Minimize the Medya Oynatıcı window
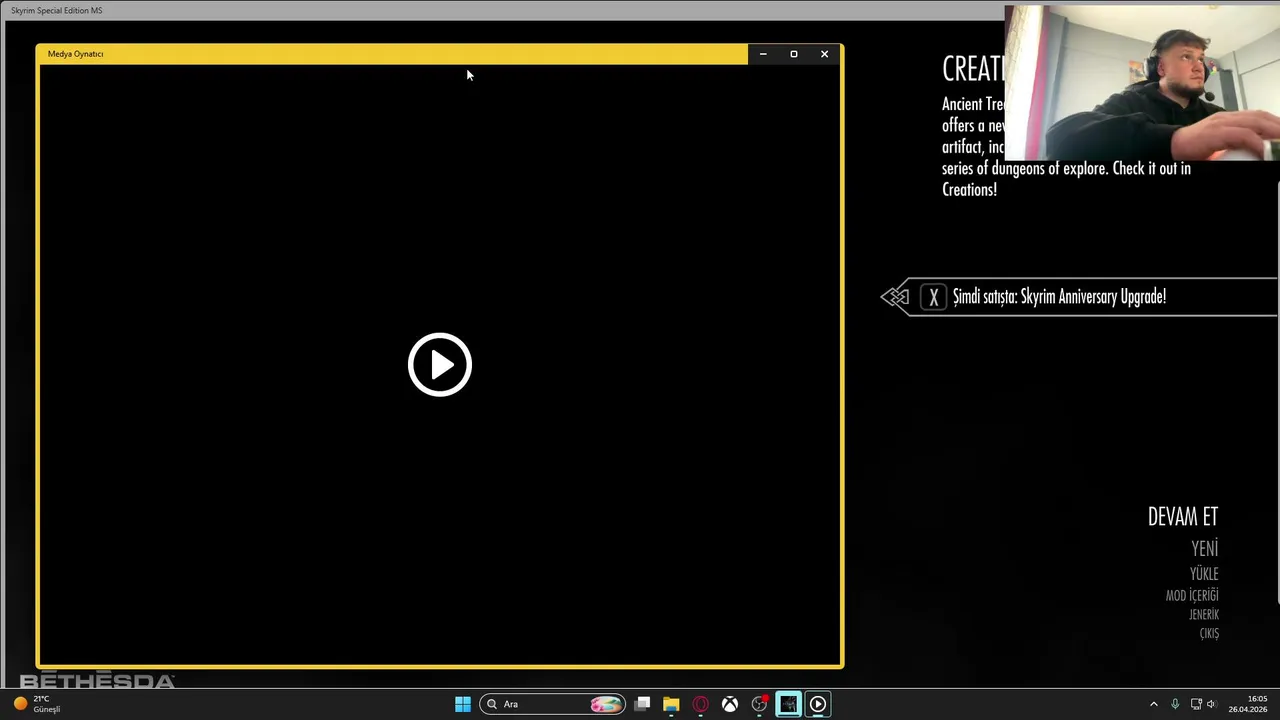 [763, 54]
